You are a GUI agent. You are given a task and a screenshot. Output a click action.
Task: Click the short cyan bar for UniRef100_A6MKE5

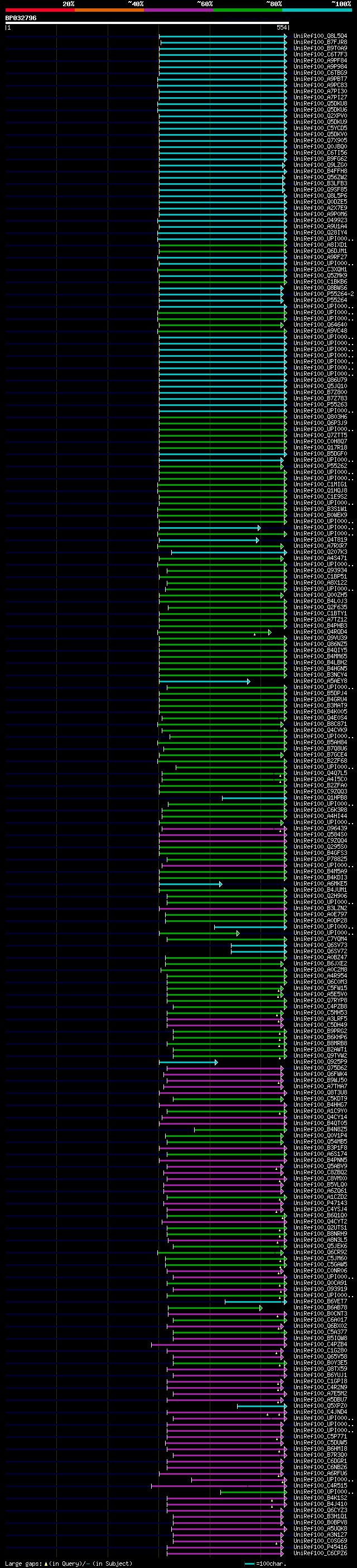point(190,884)
